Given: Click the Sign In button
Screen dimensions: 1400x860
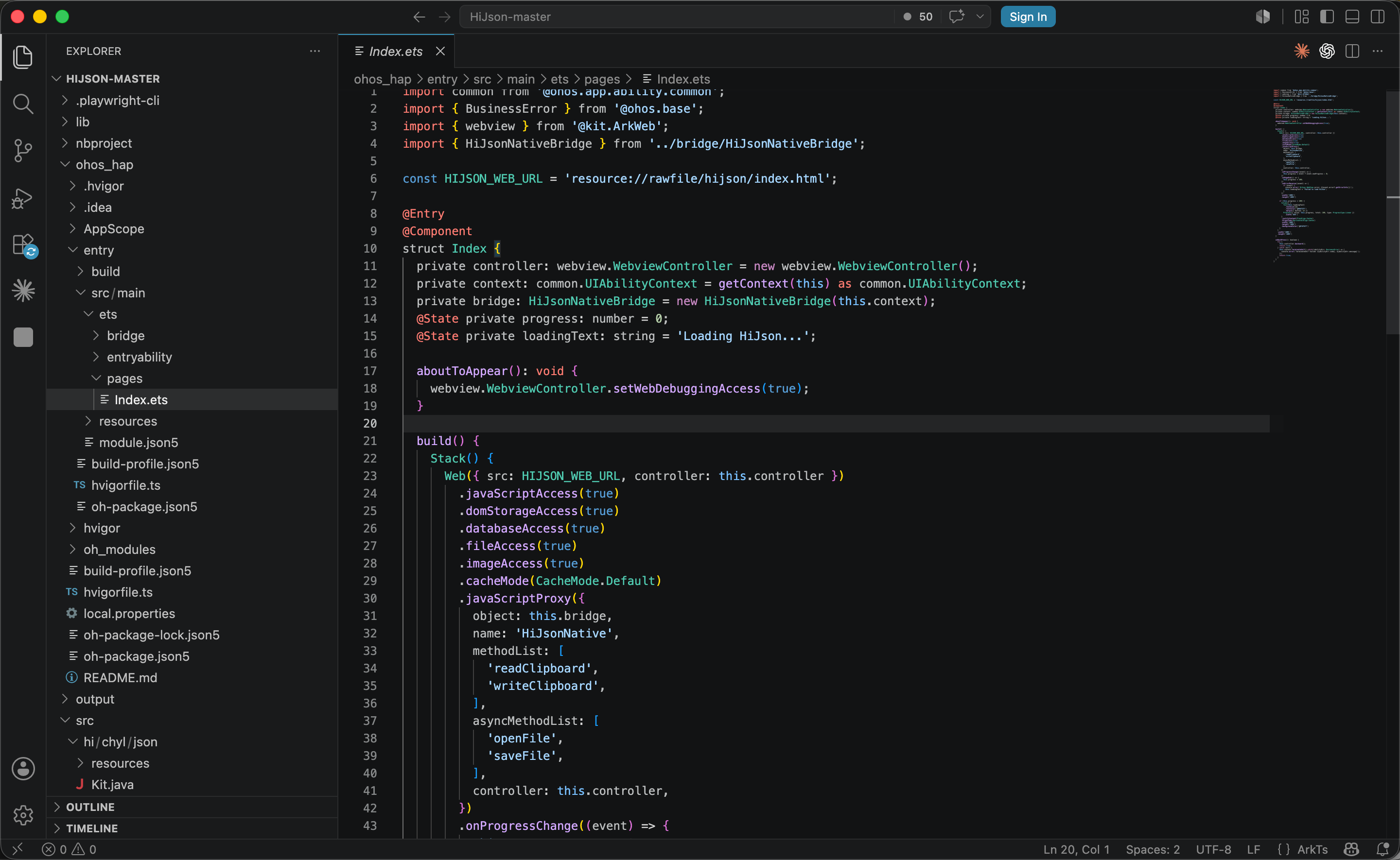Looking at the screenshot, I should 1027,17.
